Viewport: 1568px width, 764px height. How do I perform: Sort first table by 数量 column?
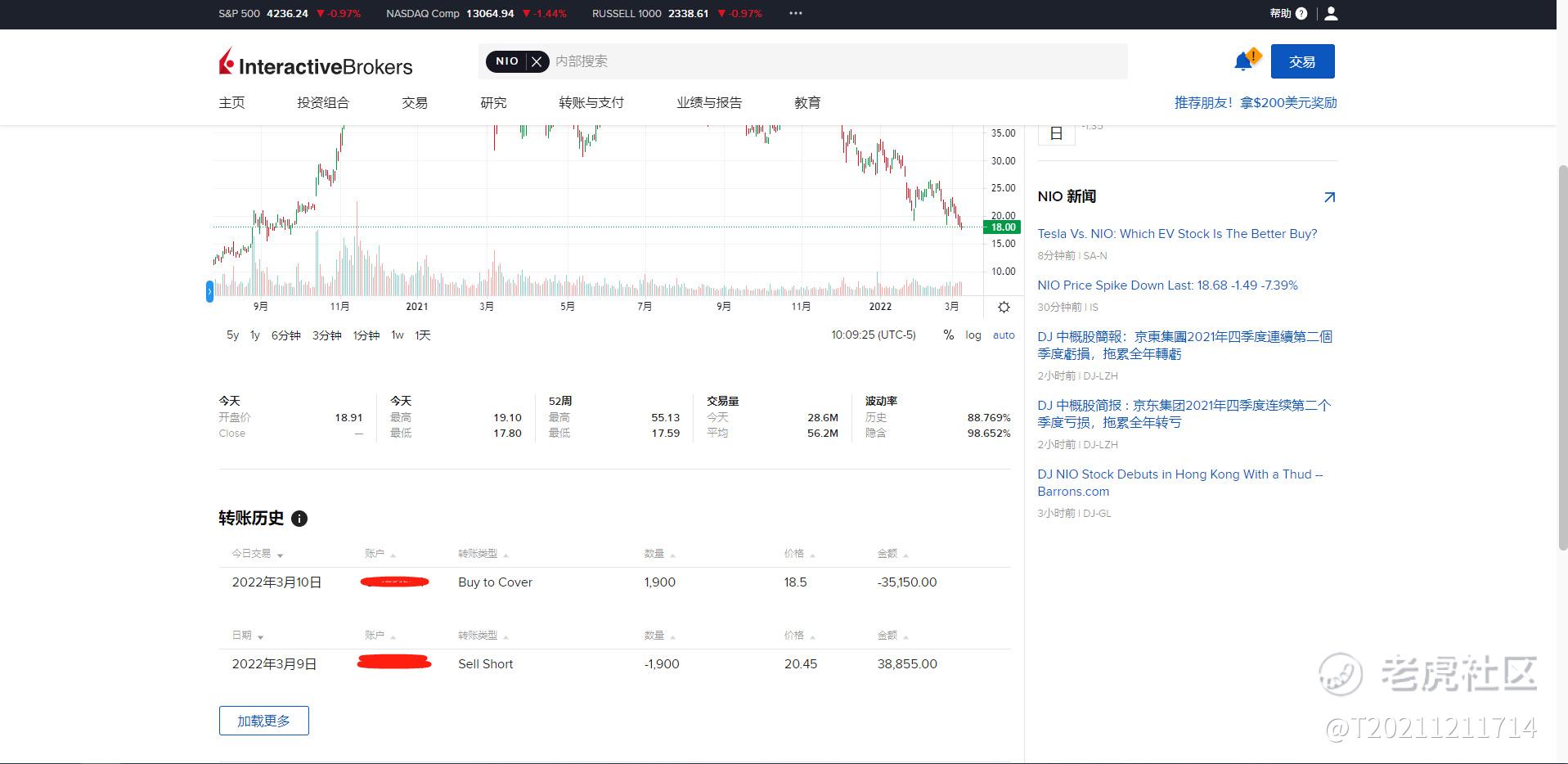coord(659,554)
